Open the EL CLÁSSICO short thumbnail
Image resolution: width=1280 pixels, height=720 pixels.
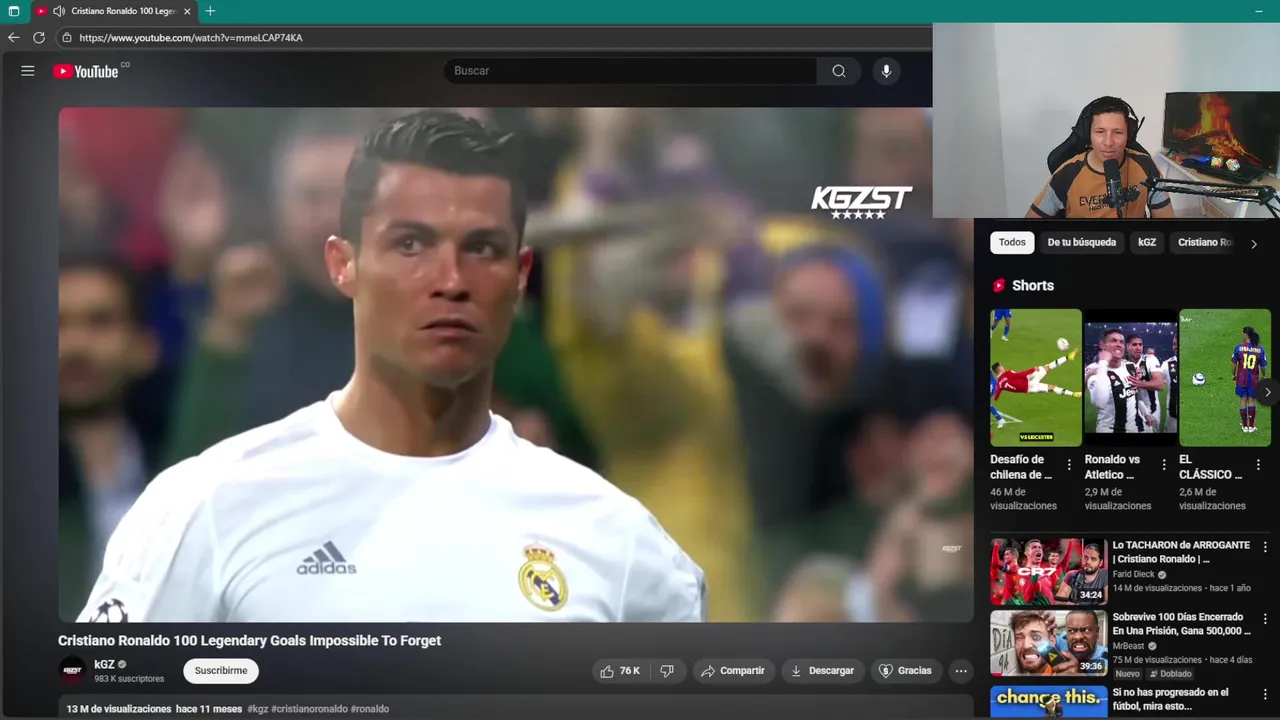1225,377
